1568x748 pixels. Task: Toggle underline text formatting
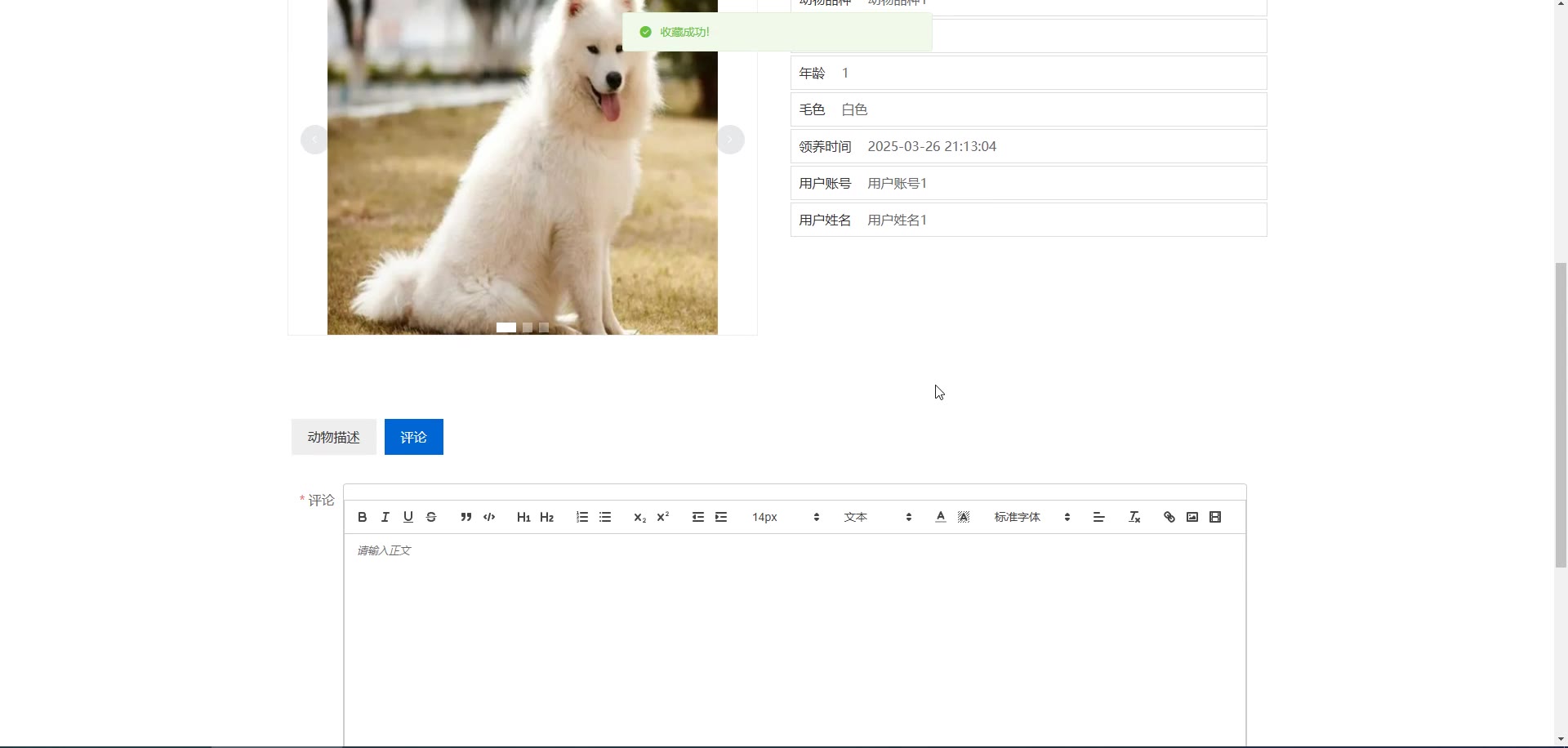click(408, 517)
